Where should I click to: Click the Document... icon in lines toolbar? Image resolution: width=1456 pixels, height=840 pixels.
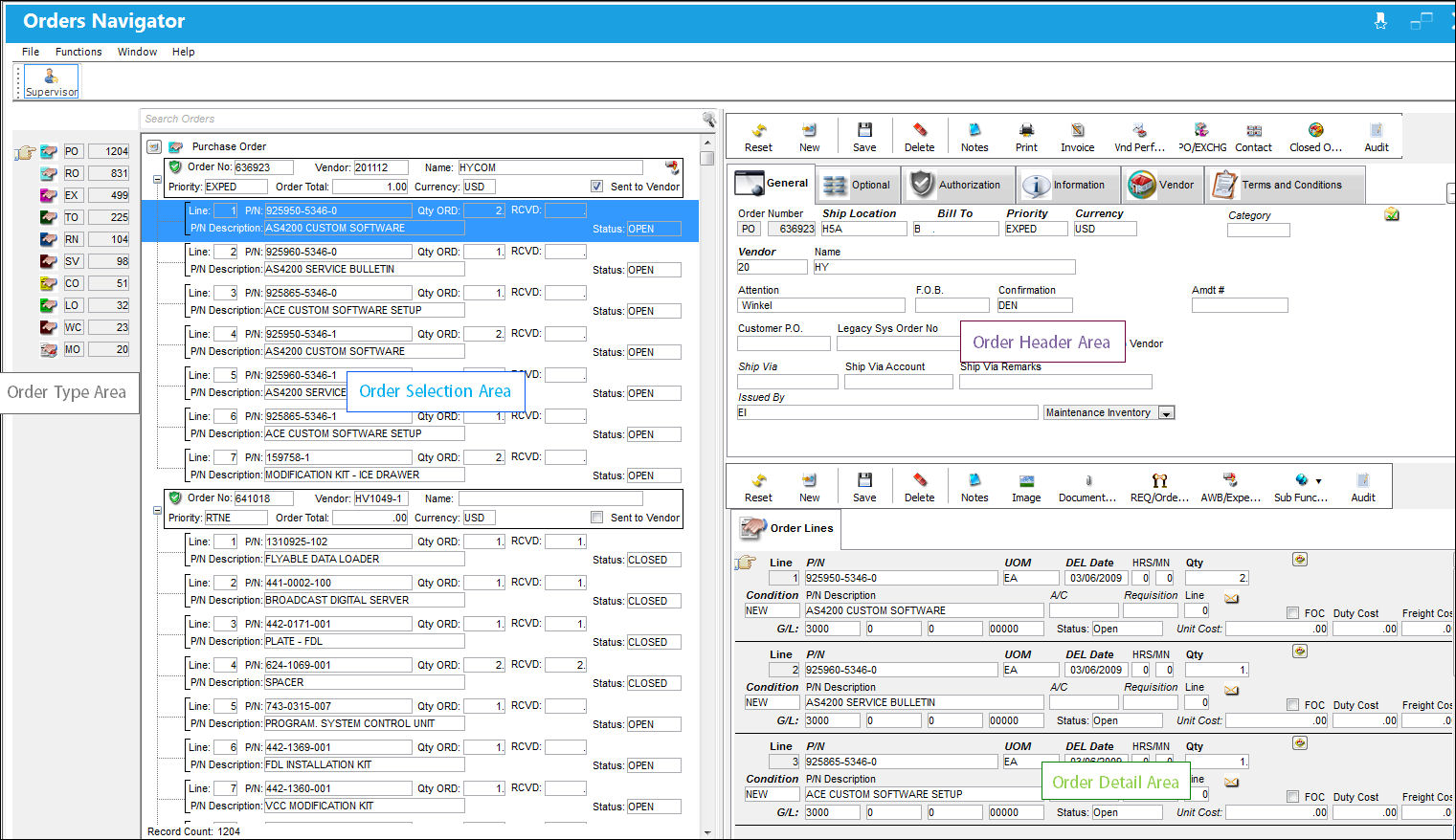pos(1087,487)
